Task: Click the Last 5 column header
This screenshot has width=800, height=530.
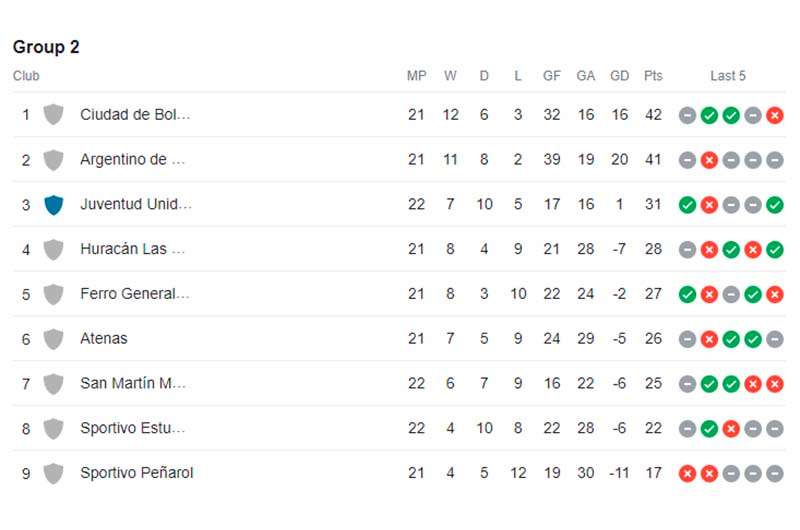Action: tap(728, 76)
